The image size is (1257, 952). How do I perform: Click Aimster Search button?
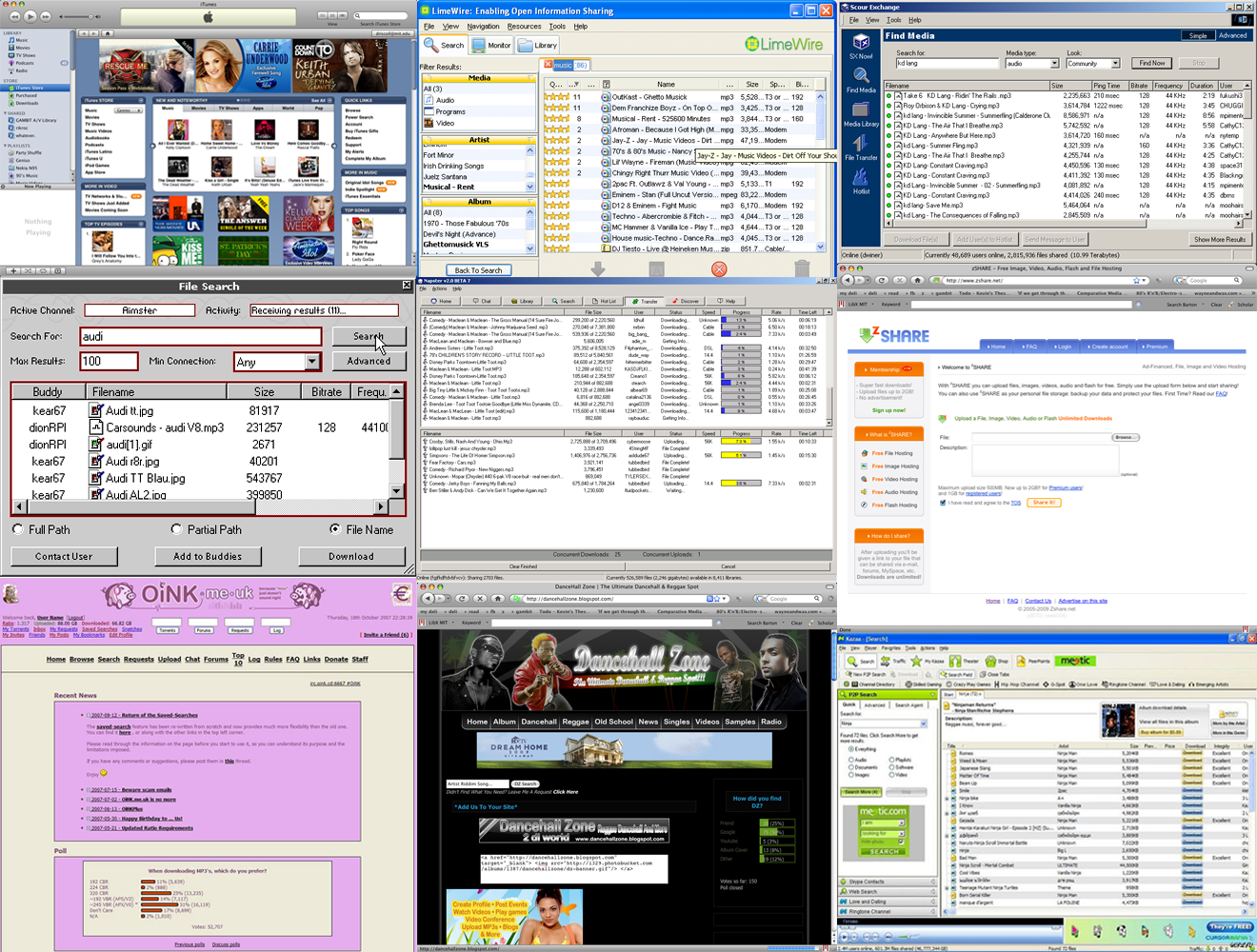click(369, 336)
